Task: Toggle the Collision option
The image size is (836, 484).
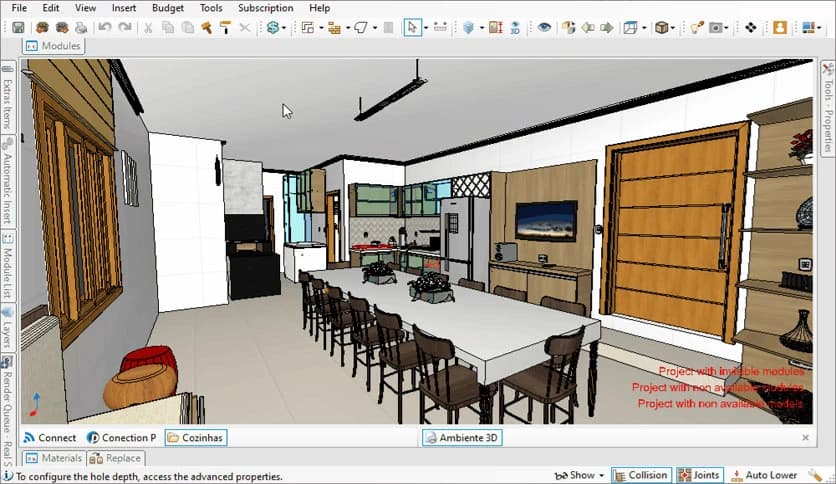Action: point(640,476)
